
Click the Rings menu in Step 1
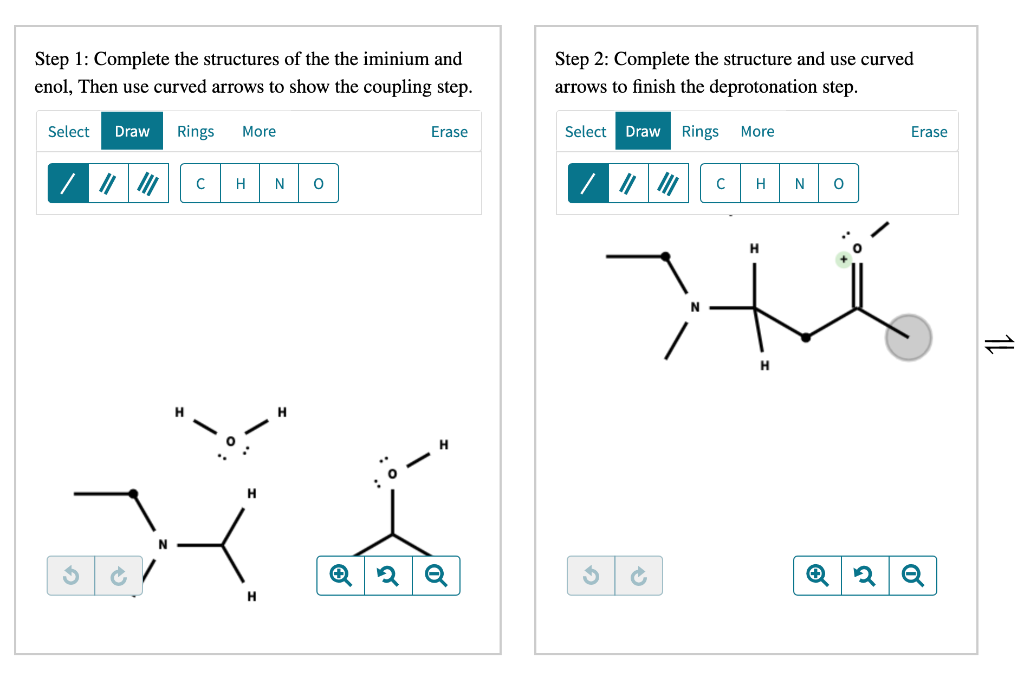(x=195, y=131)
